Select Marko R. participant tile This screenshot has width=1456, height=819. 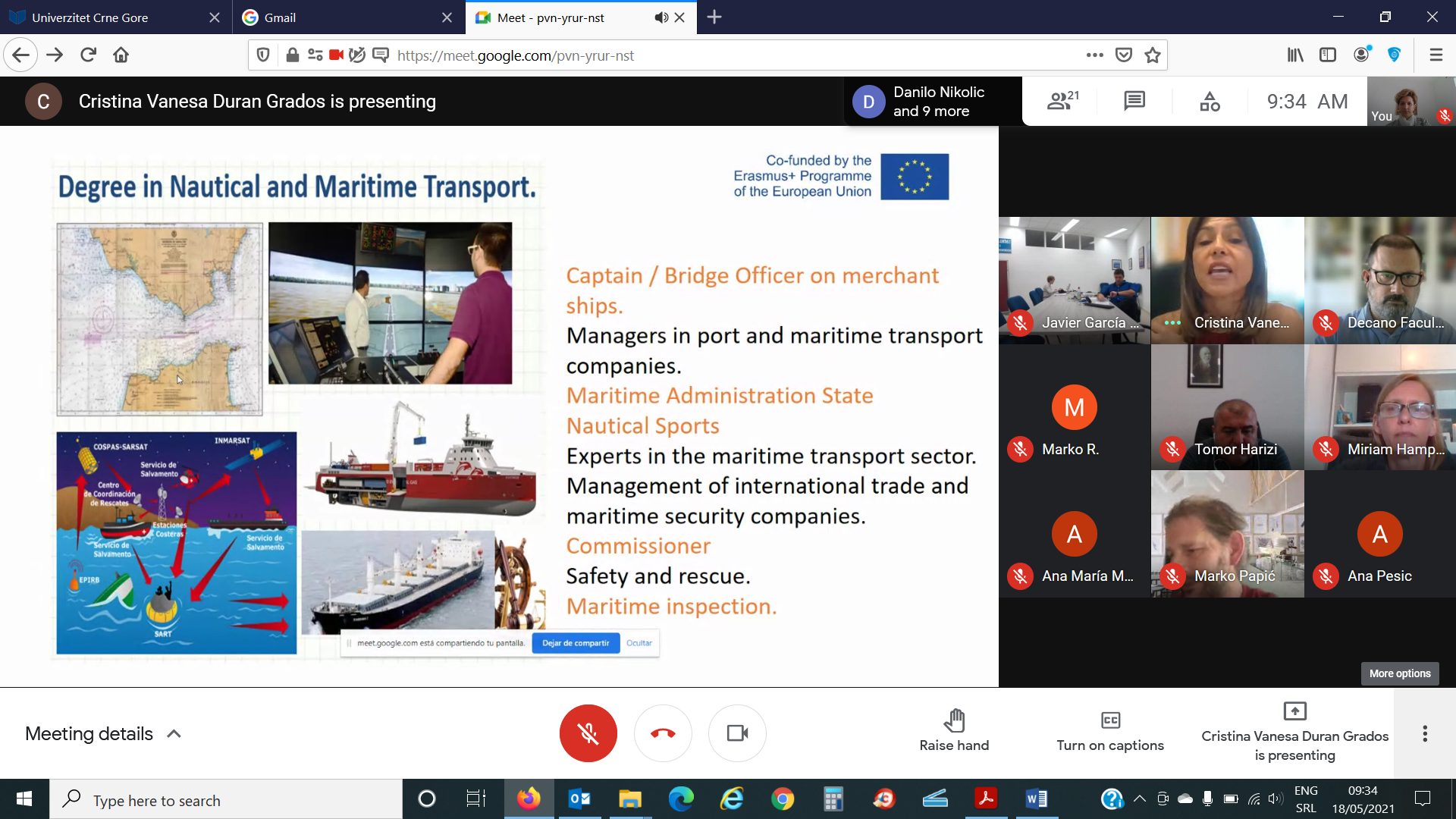(1075, 407)
